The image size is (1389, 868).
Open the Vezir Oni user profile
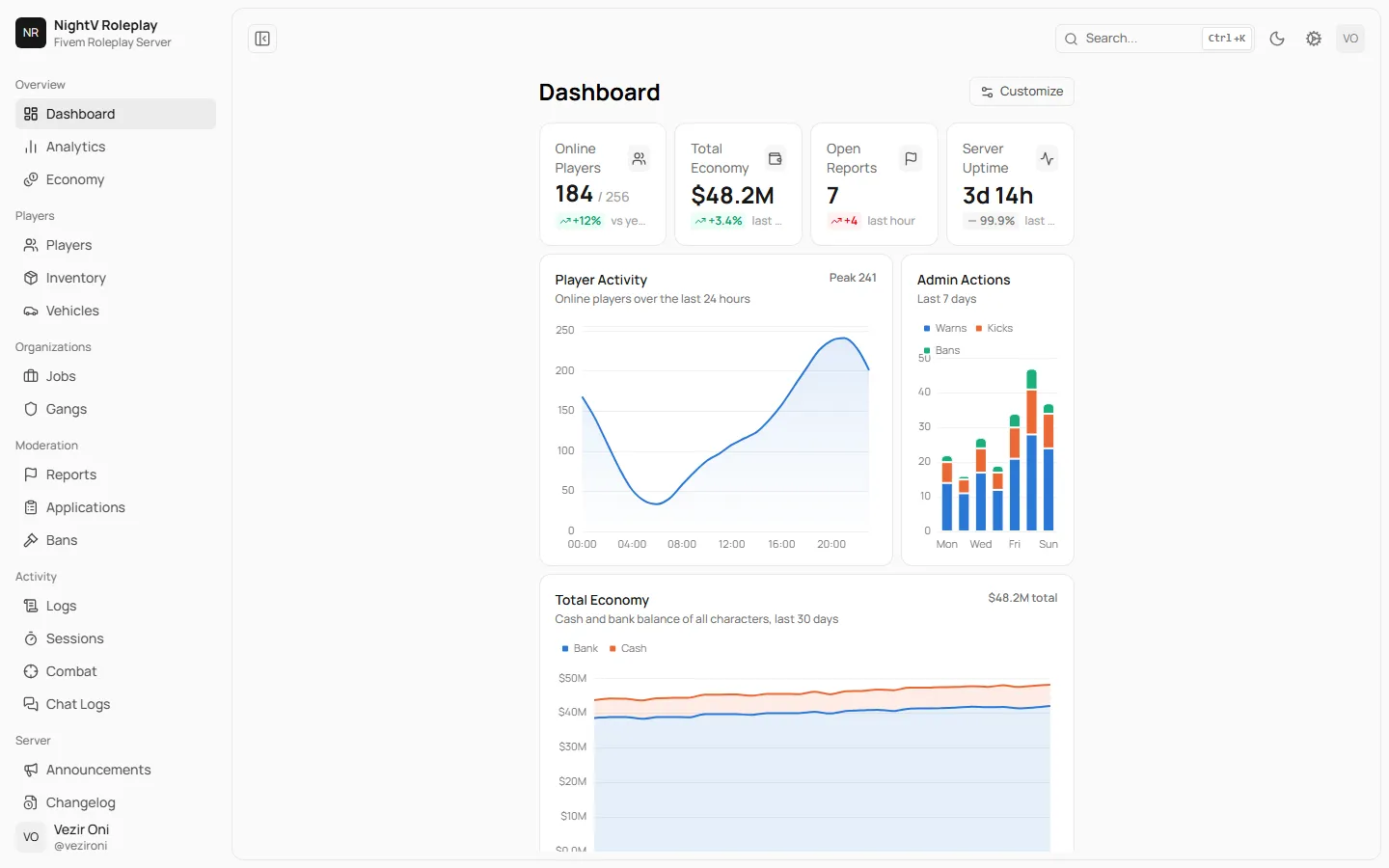[x=116, y=837]
